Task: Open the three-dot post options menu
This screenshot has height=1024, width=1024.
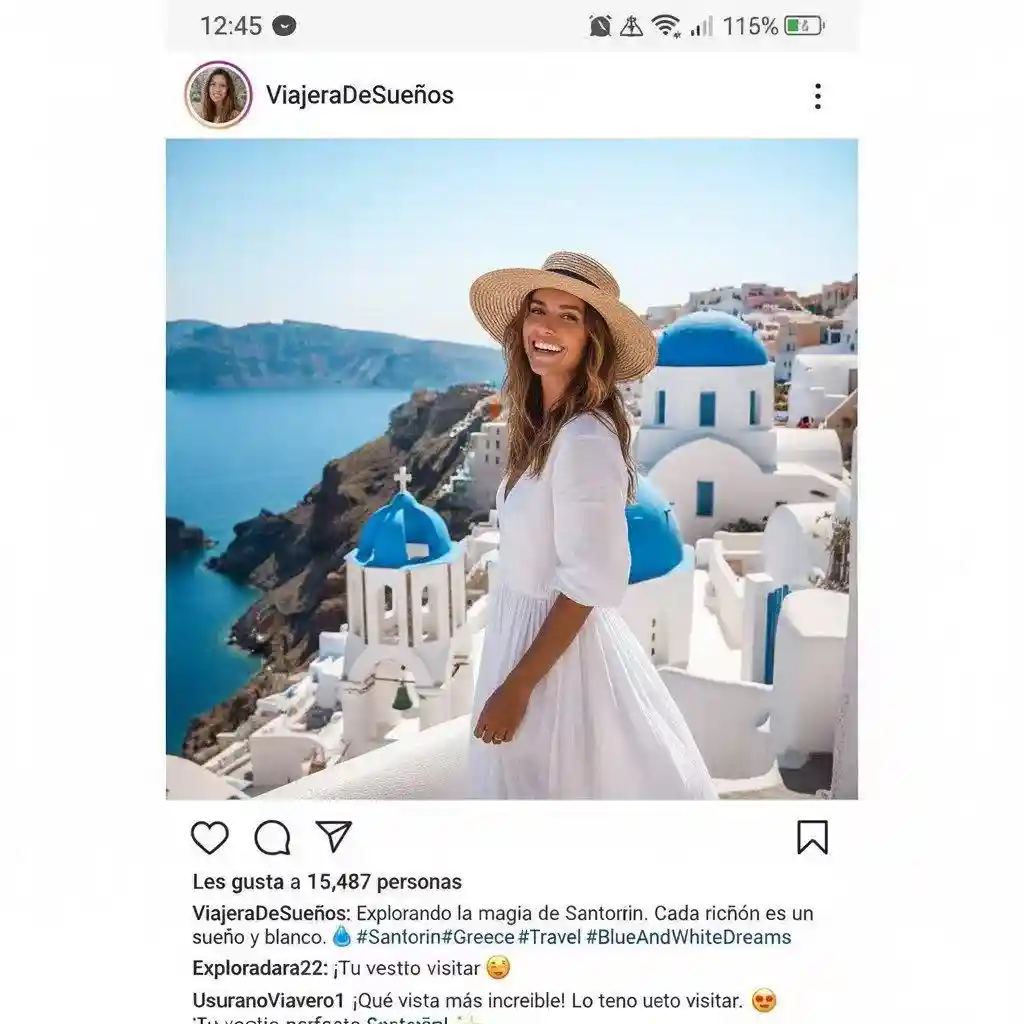Action: (817, 96)
